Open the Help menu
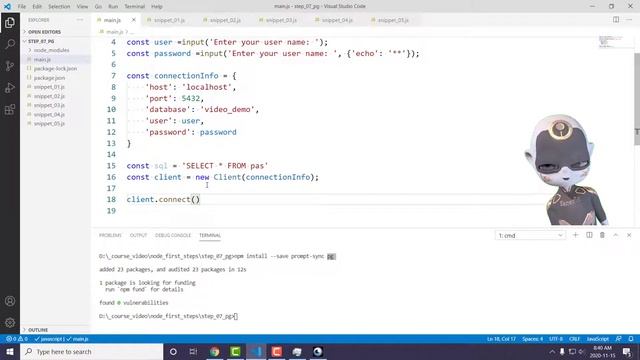 pos(157,6)
